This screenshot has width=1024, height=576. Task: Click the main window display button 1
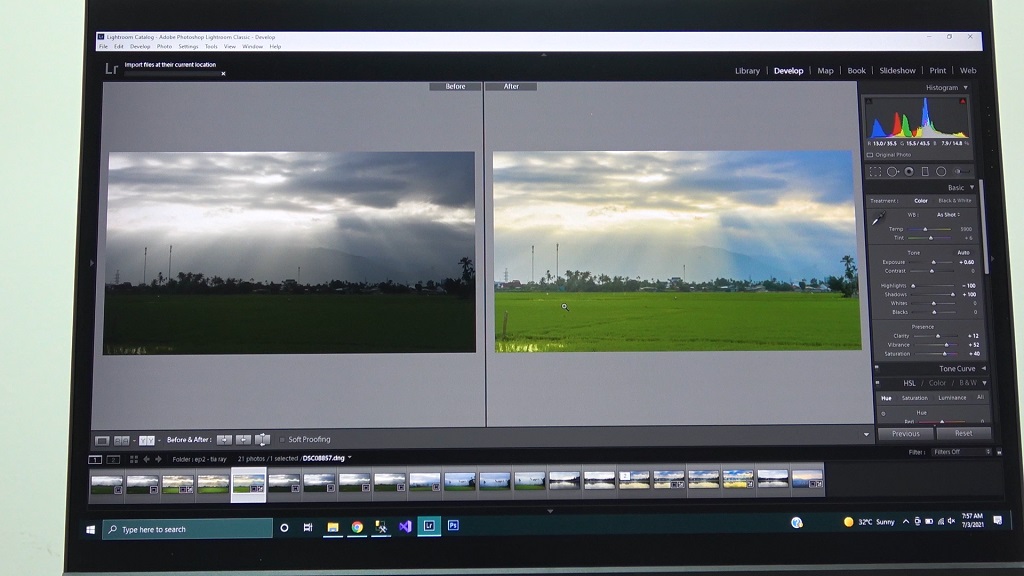pyautogui.click(x=95, y=459)
